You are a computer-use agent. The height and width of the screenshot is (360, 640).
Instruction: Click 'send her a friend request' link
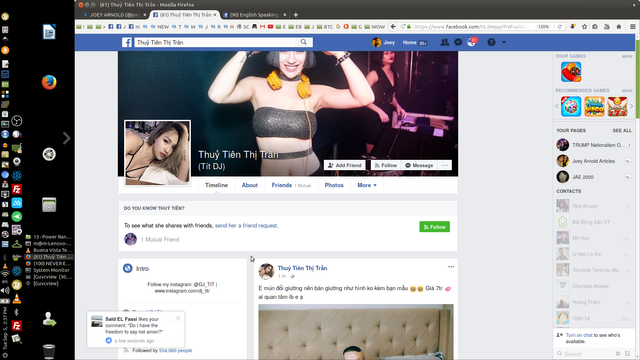click(246, 225)
